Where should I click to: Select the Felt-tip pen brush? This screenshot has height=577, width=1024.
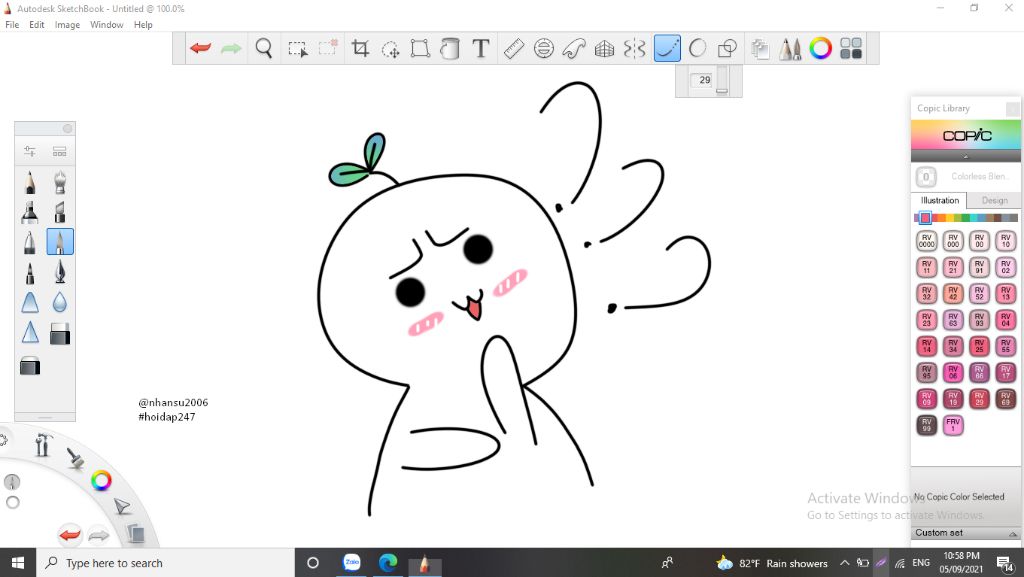point(30,272)
